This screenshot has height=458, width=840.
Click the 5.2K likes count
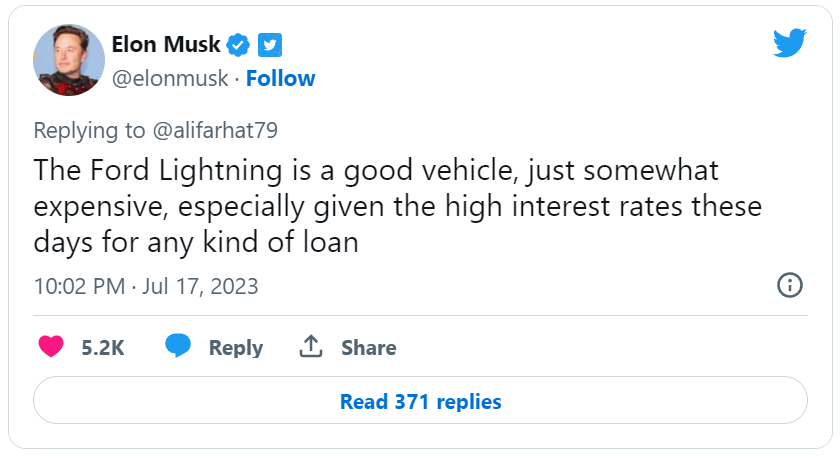click(x=102, y=348)
